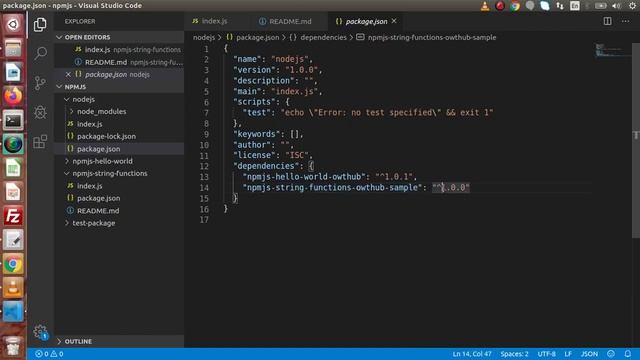640x360 pixels.
Task: Change end of line sequence LF
Action: 568,354
